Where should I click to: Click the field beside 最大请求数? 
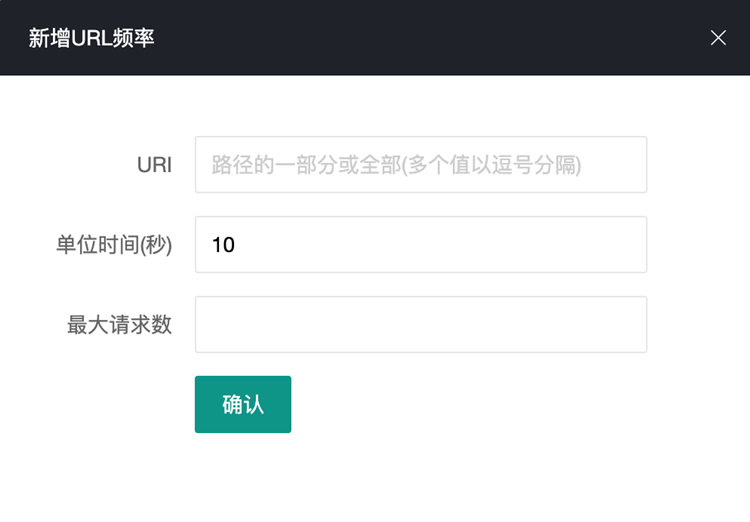pos(421,325)
